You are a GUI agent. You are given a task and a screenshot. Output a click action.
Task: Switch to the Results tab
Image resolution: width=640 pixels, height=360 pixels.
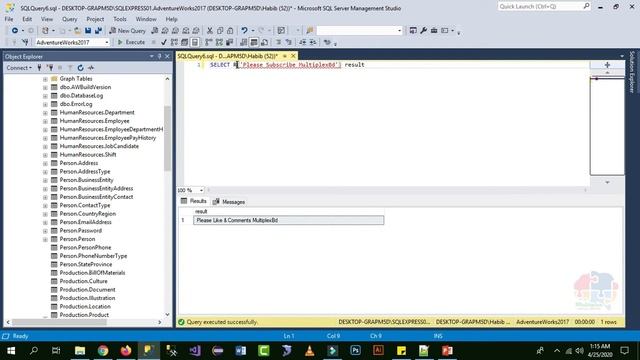click(194, 201)
